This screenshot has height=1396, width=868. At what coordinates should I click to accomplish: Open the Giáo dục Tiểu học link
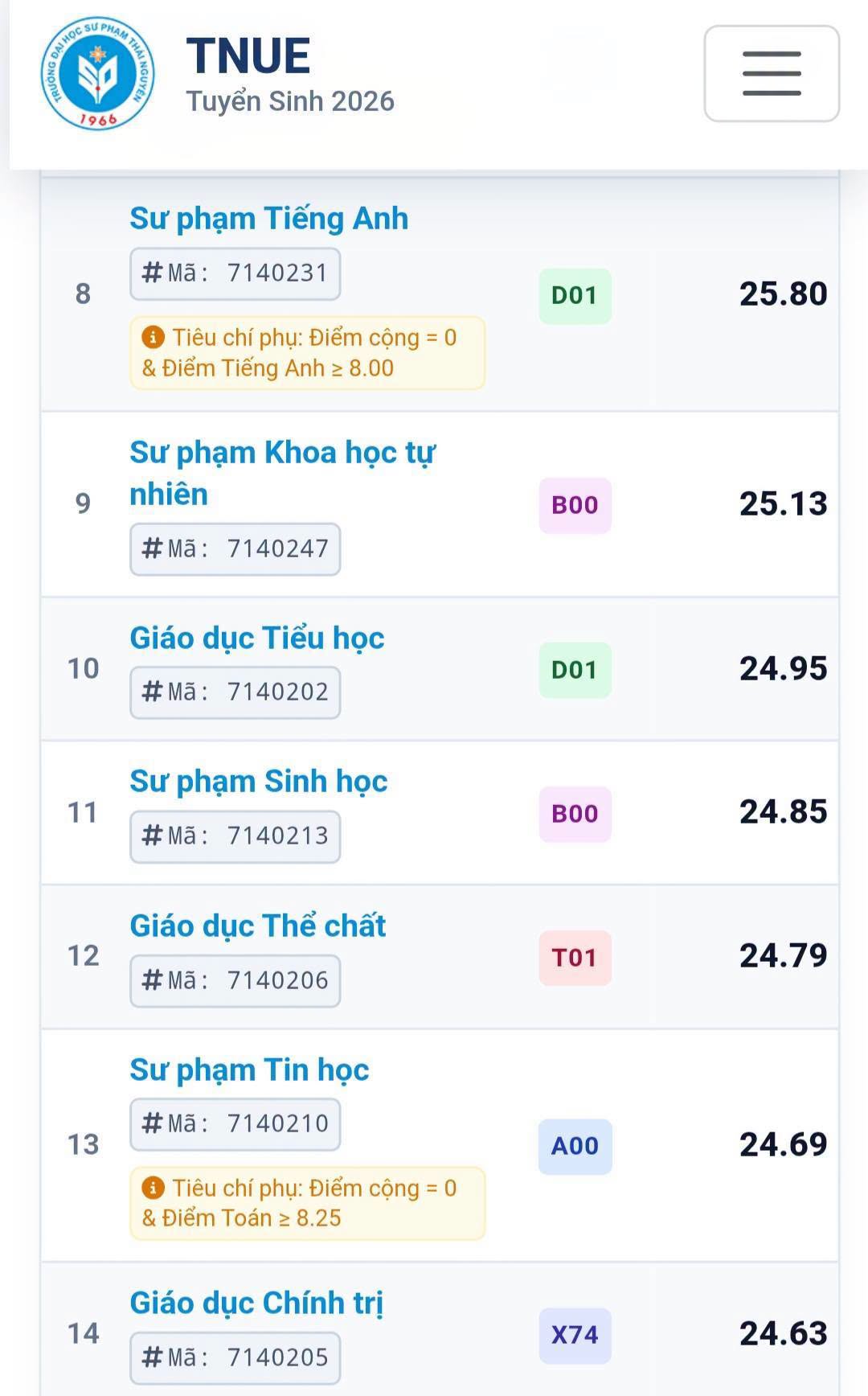pos(257,638)
